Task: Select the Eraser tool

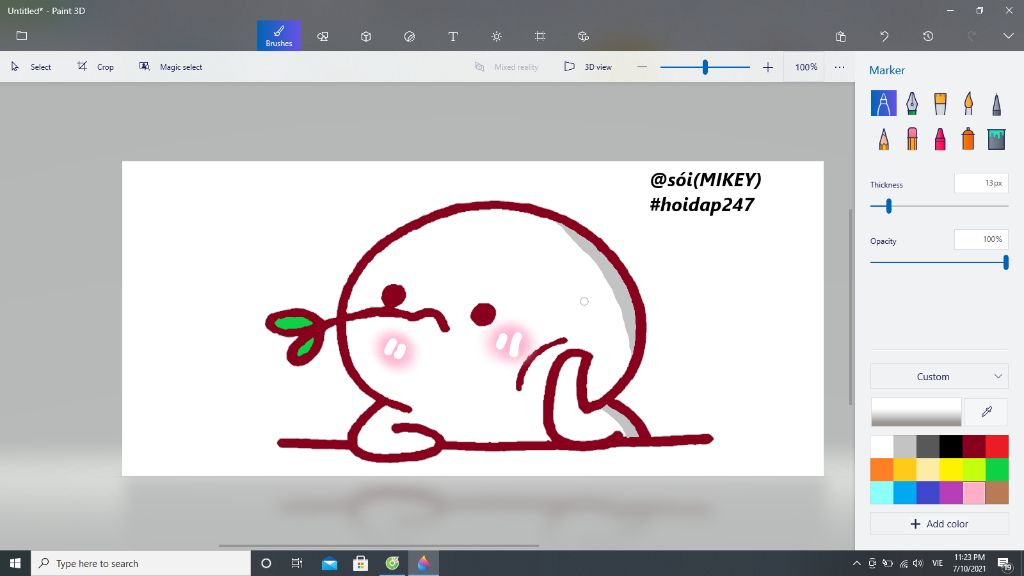Action: [913, 138]
